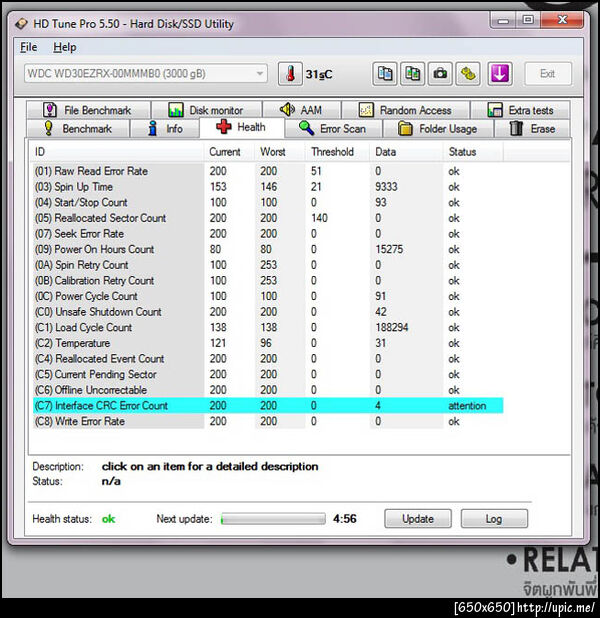600x618 pixels.
Task: Click the camera save screenshot icon
Action: [x=440, y=74]
